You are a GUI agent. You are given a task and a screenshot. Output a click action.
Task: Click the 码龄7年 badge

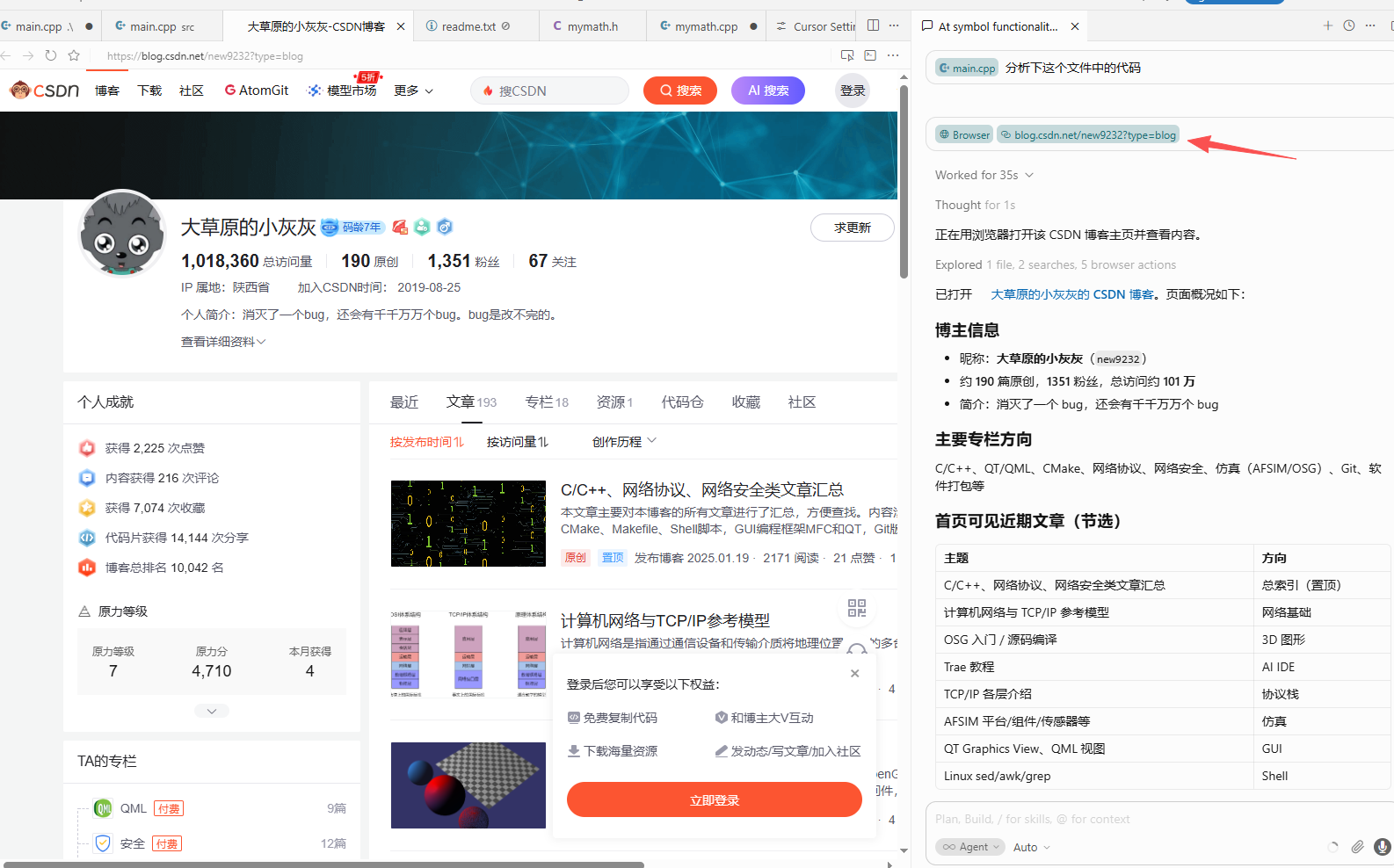(352, 228)
